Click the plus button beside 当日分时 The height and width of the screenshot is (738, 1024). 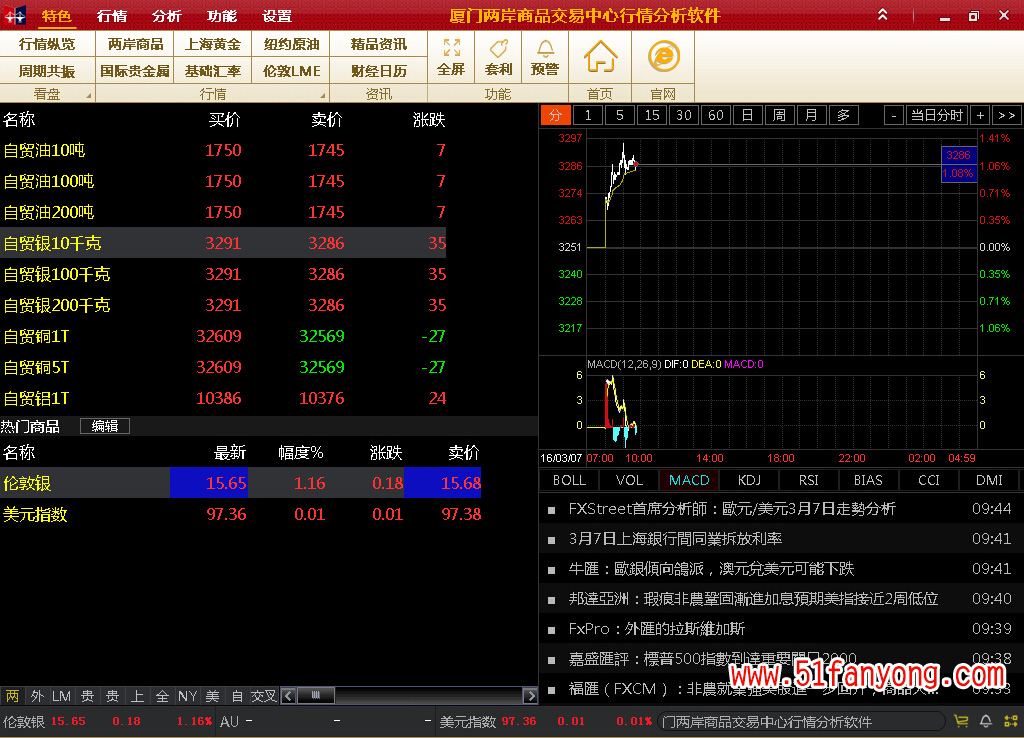pyautogui.click(x=980, y=116)
